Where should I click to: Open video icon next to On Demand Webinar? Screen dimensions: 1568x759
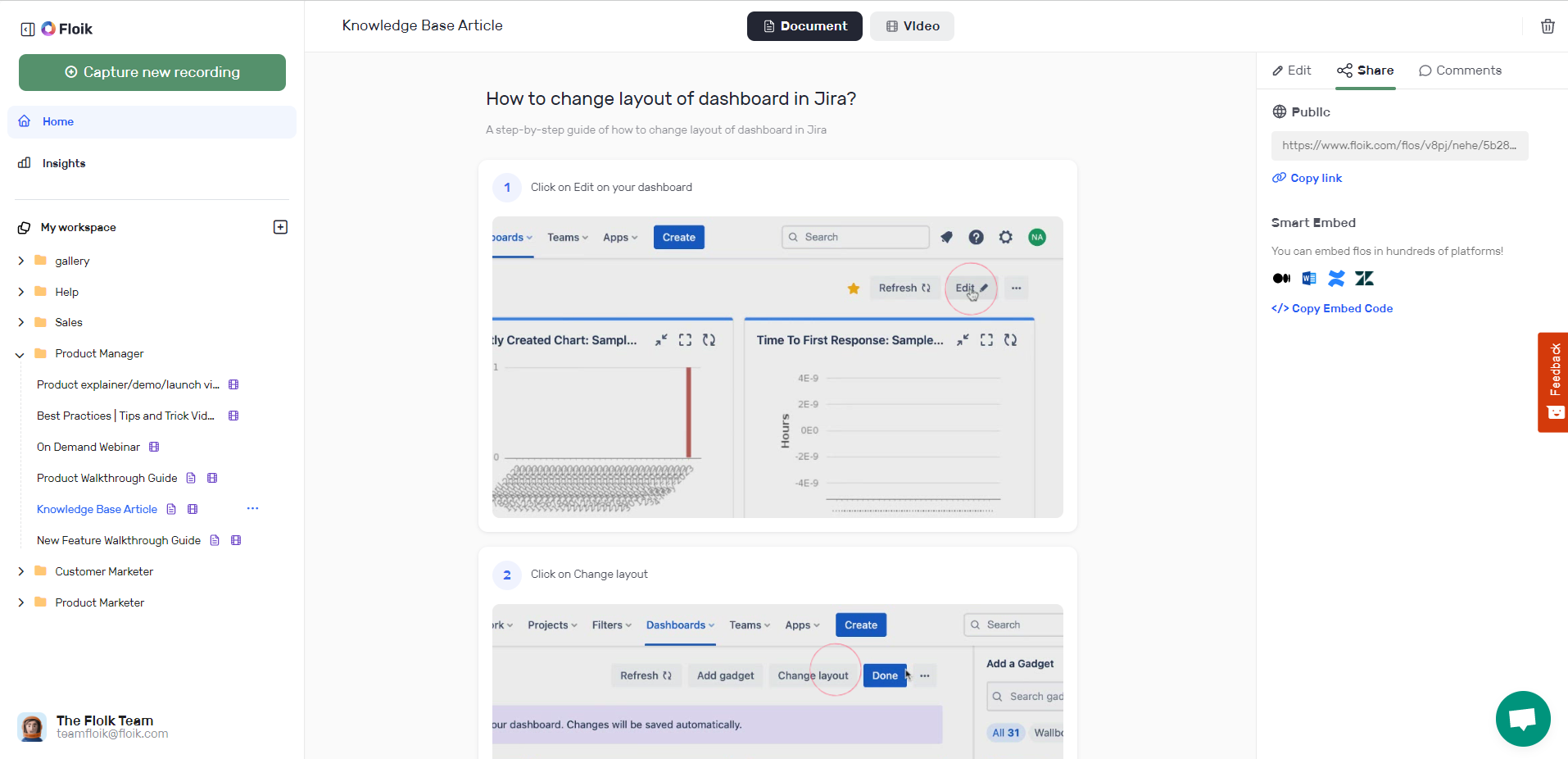click(155, 447)
